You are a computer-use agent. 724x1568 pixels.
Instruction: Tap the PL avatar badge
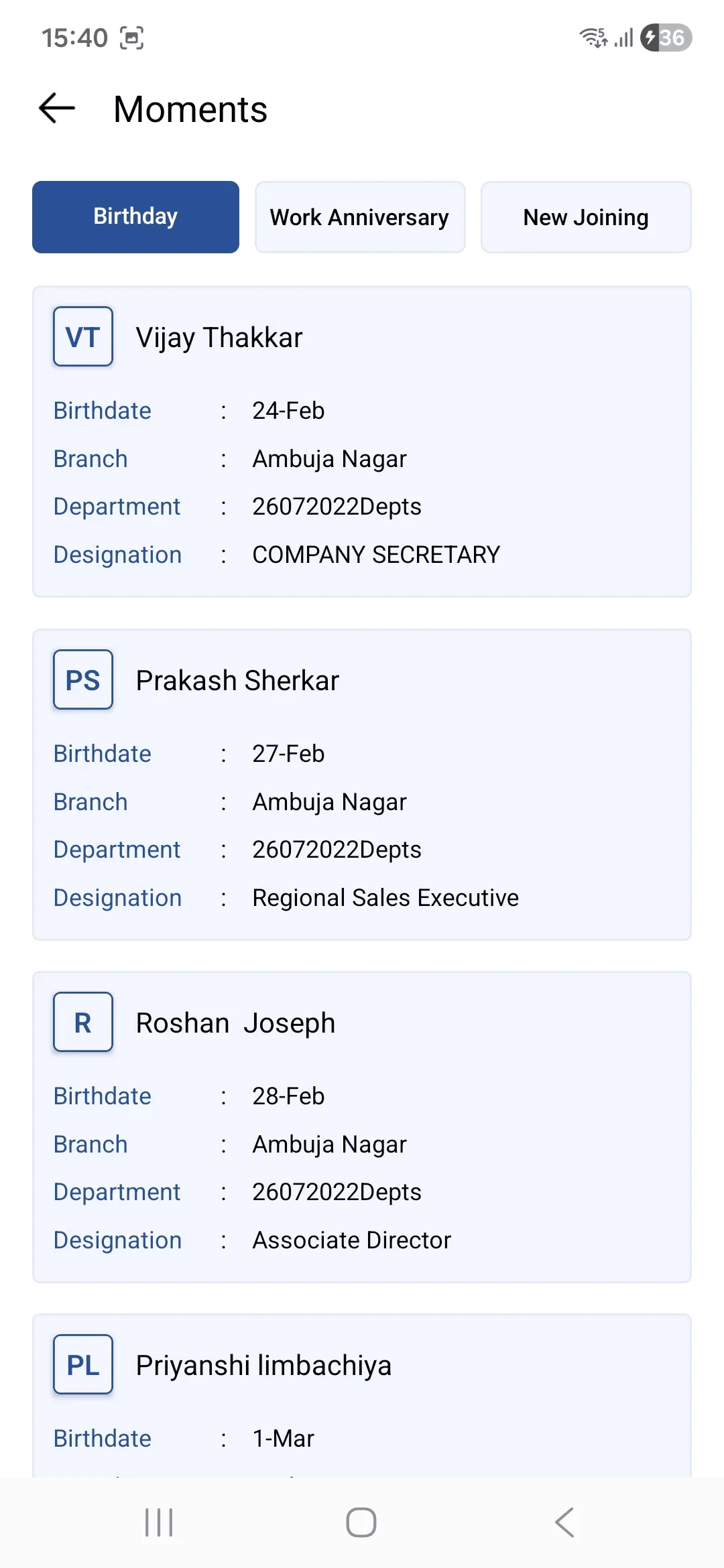[83, 1364]
